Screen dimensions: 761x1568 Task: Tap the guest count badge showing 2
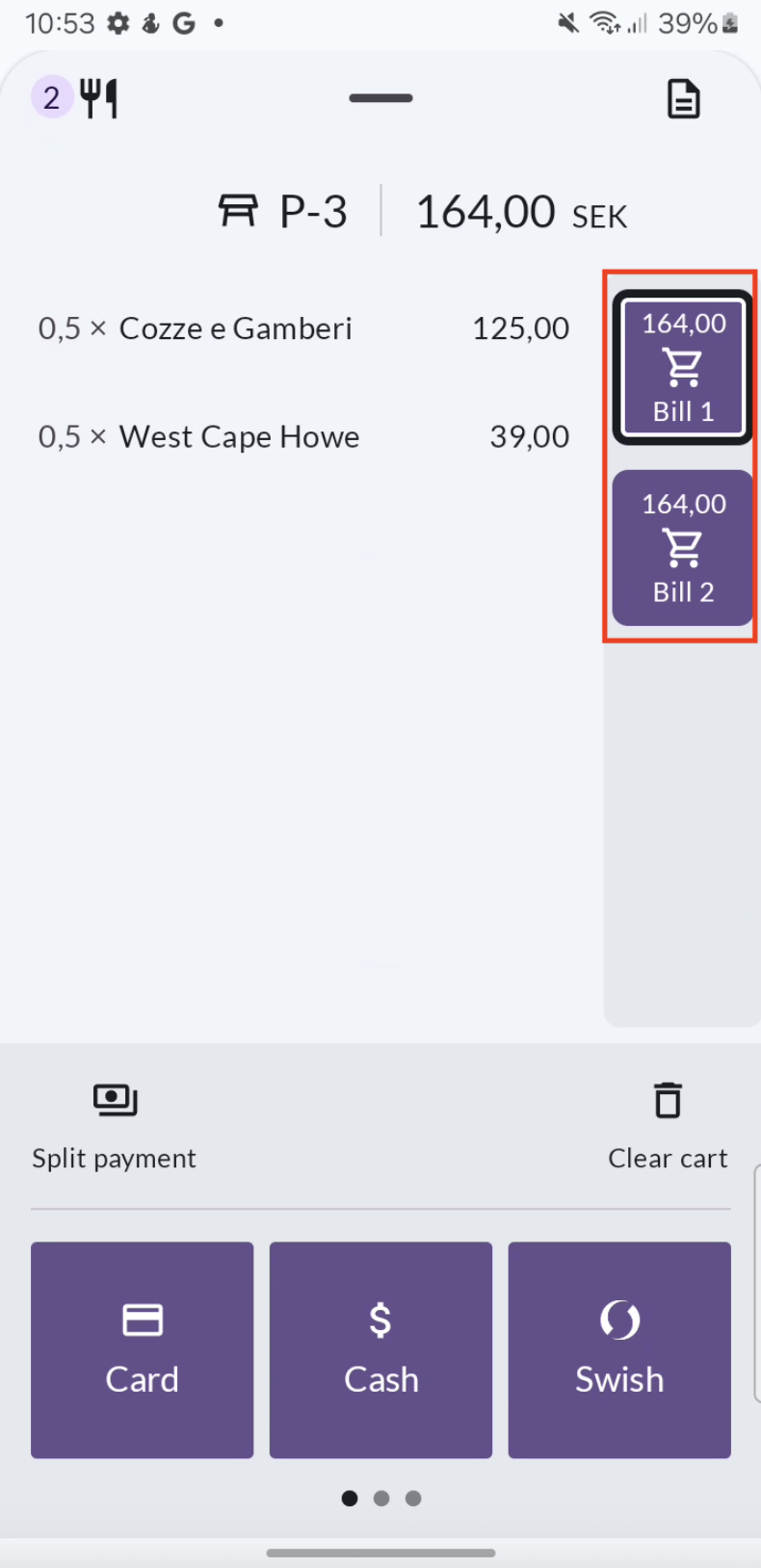point(52,97)
